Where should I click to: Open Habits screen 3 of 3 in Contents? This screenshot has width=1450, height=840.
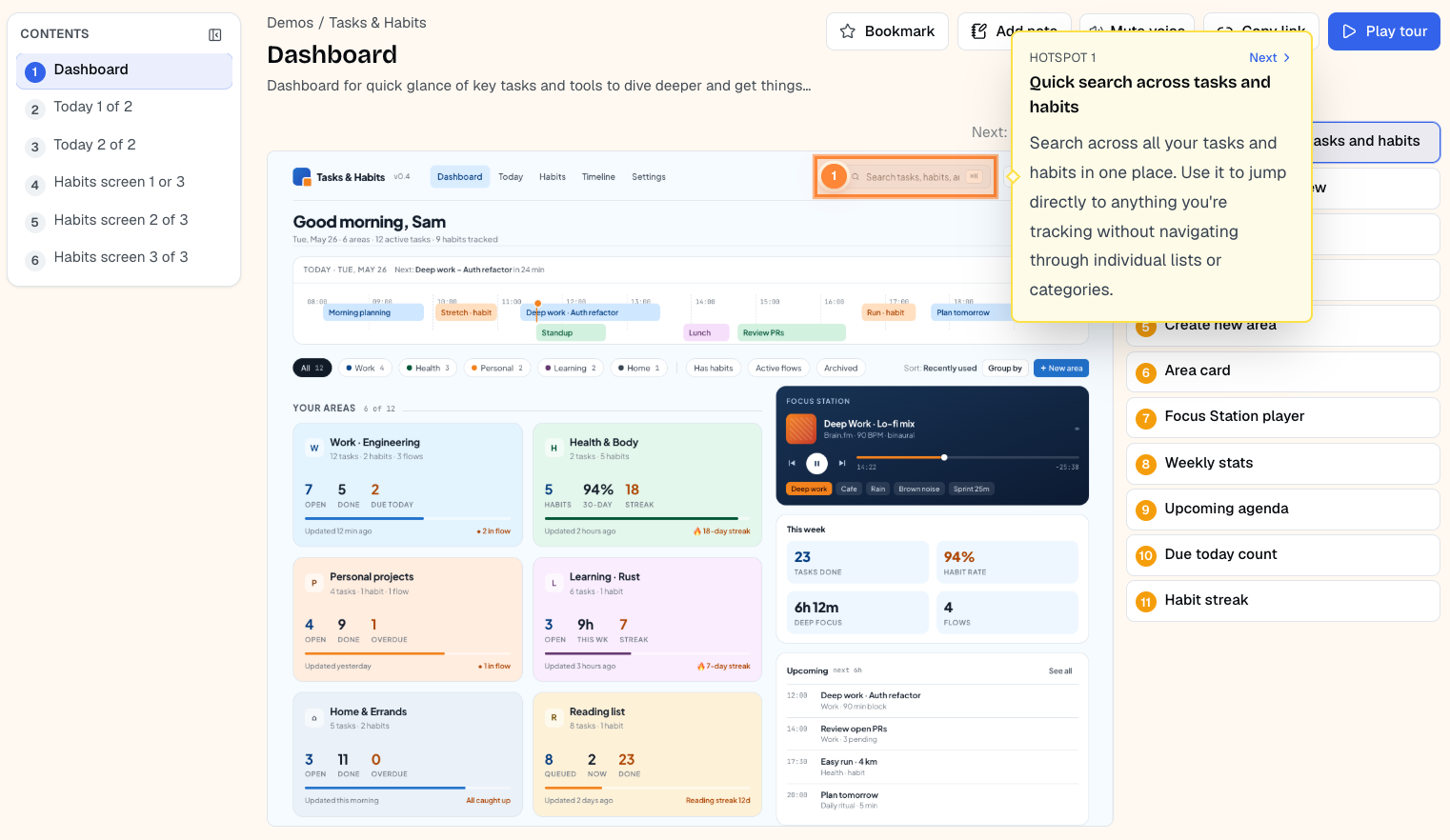(124, 258)
